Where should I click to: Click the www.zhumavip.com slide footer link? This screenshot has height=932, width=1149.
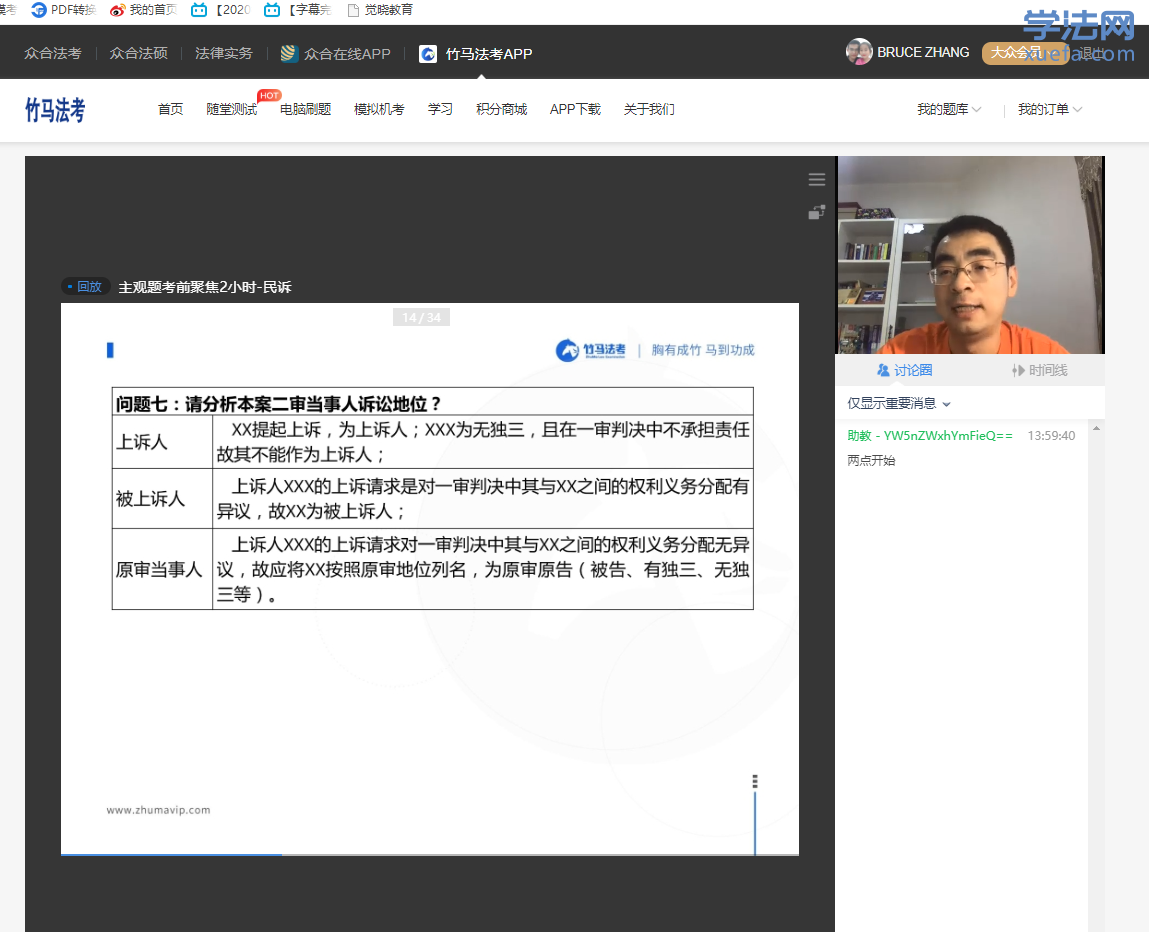click(158, 810)
